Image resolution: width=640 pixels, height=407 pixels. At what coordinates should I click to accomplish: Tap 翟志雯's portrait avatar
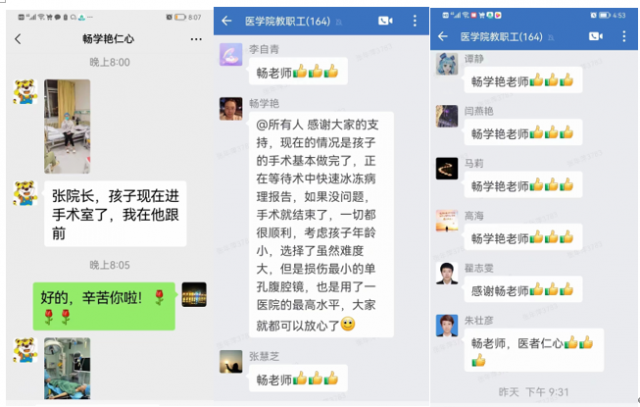pos(447,273)
